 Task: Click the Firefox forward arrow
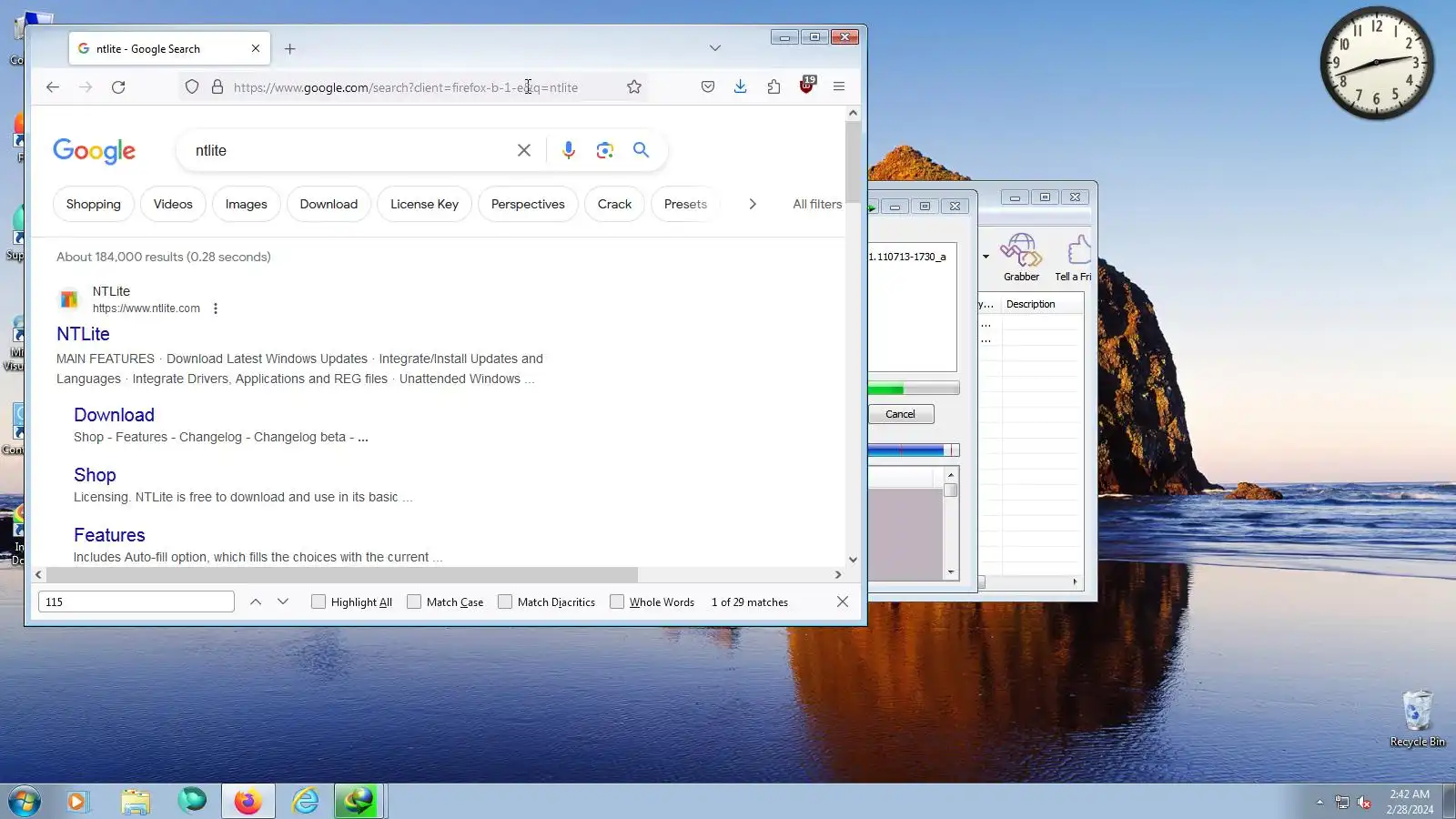(86, 87)
